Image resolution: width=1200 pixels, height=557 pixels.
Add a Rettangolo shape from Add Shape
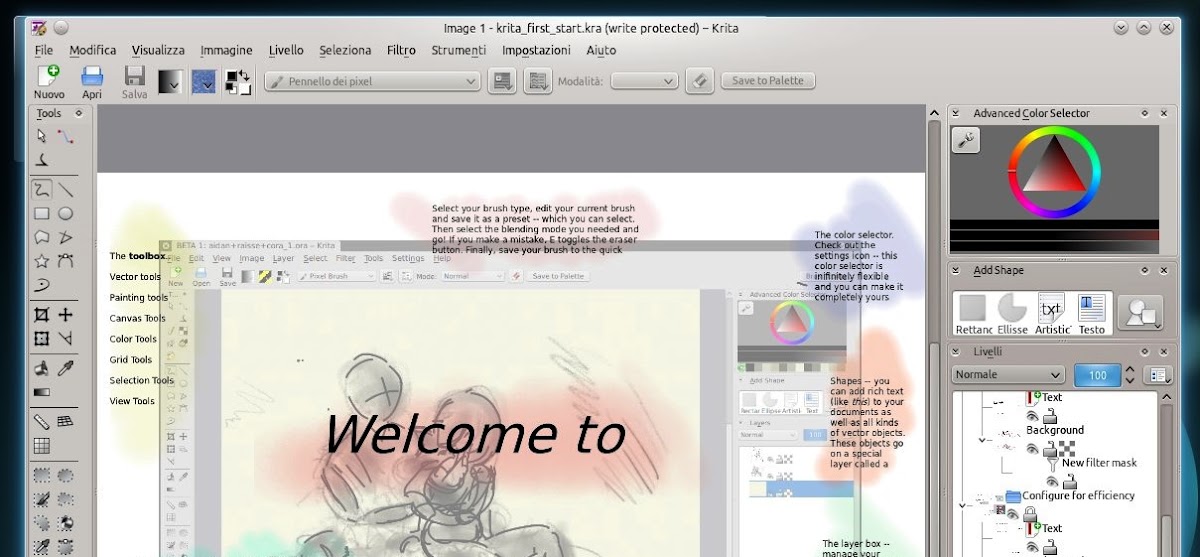click(x=974, y=314)
